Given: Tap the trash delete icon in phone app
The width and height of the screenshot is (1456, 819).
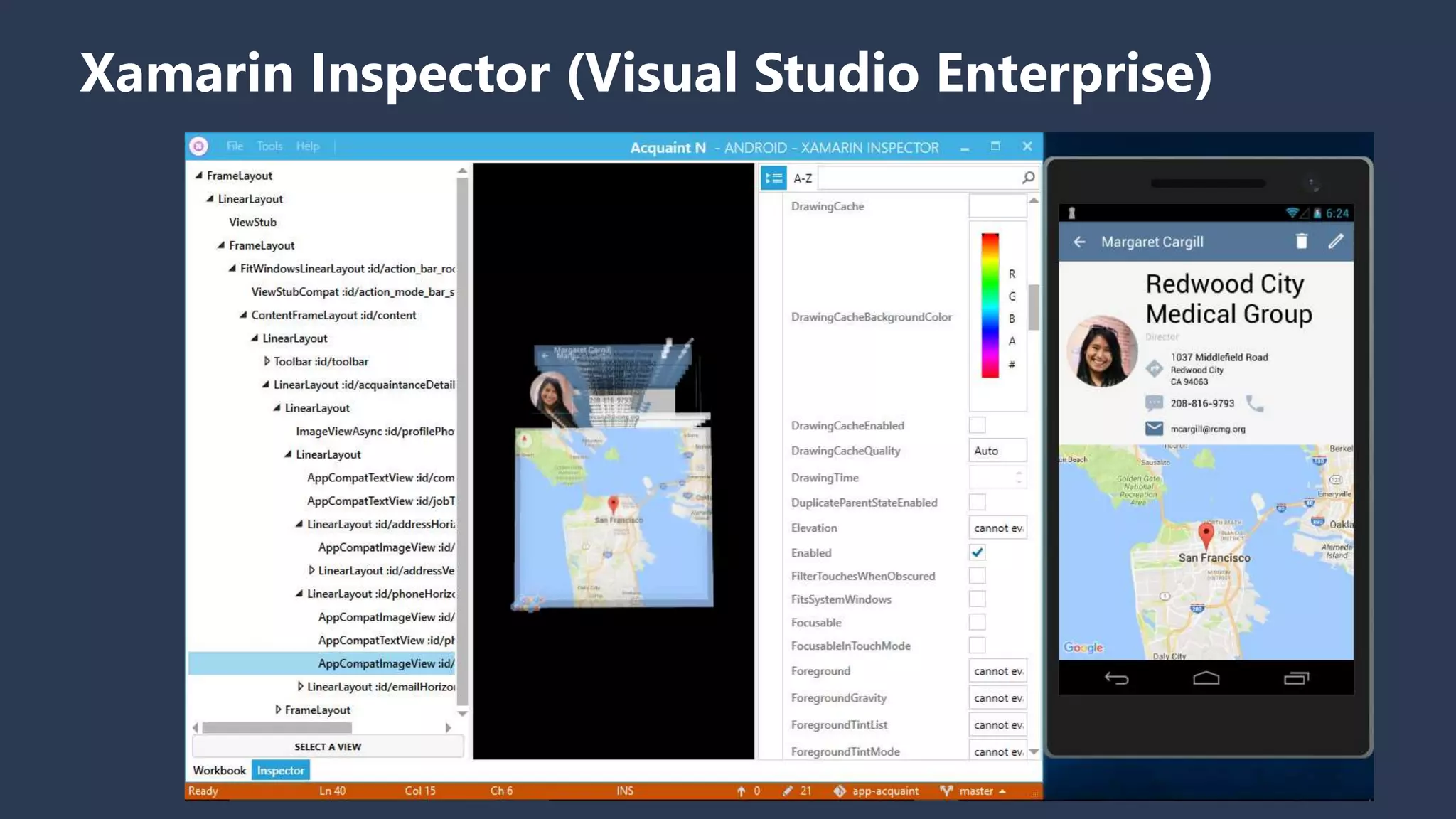Looking at the screenshot, I should pyautogui.click(x=1301, y=242).
